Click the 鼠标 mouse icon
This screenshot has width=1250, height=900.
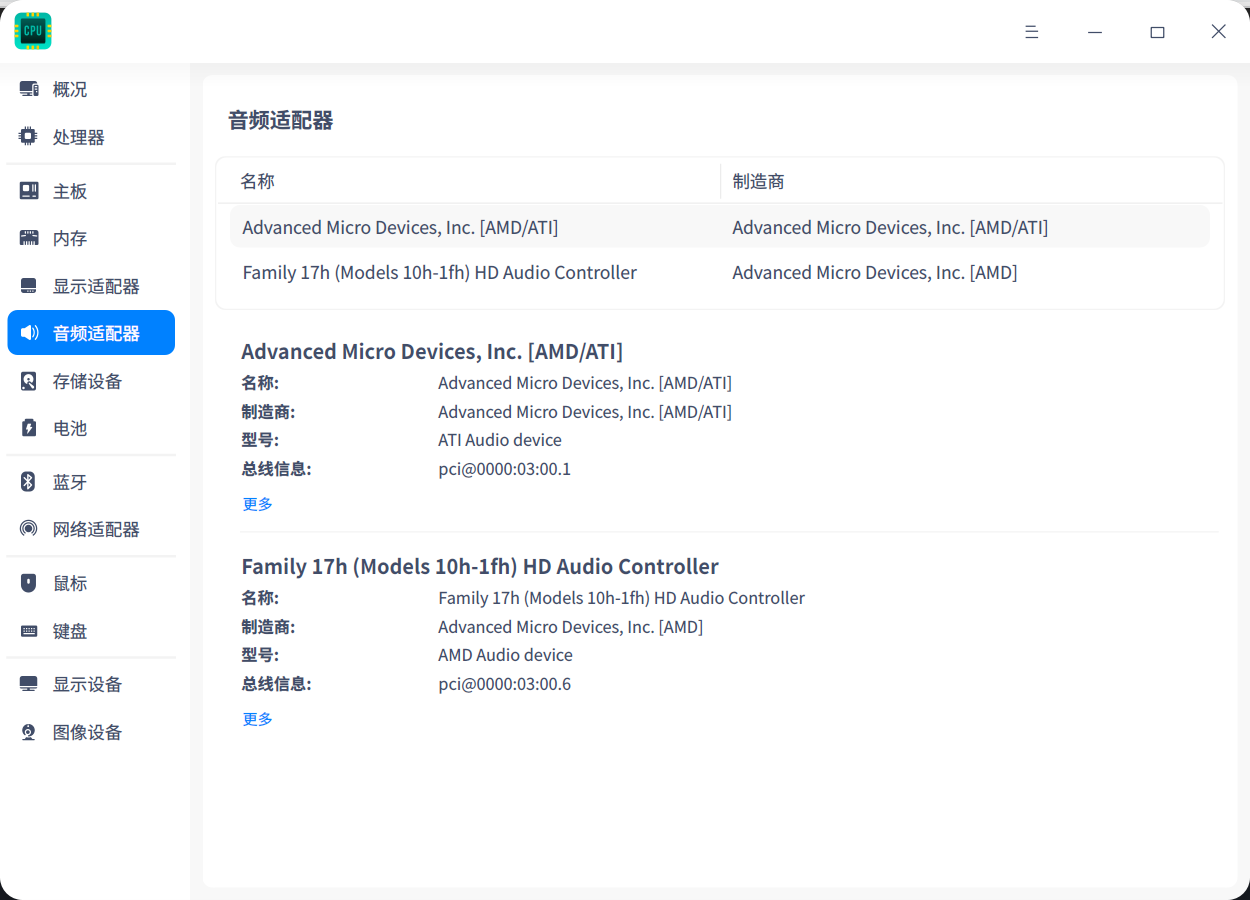pyautogui.click(x=29, y=583)
